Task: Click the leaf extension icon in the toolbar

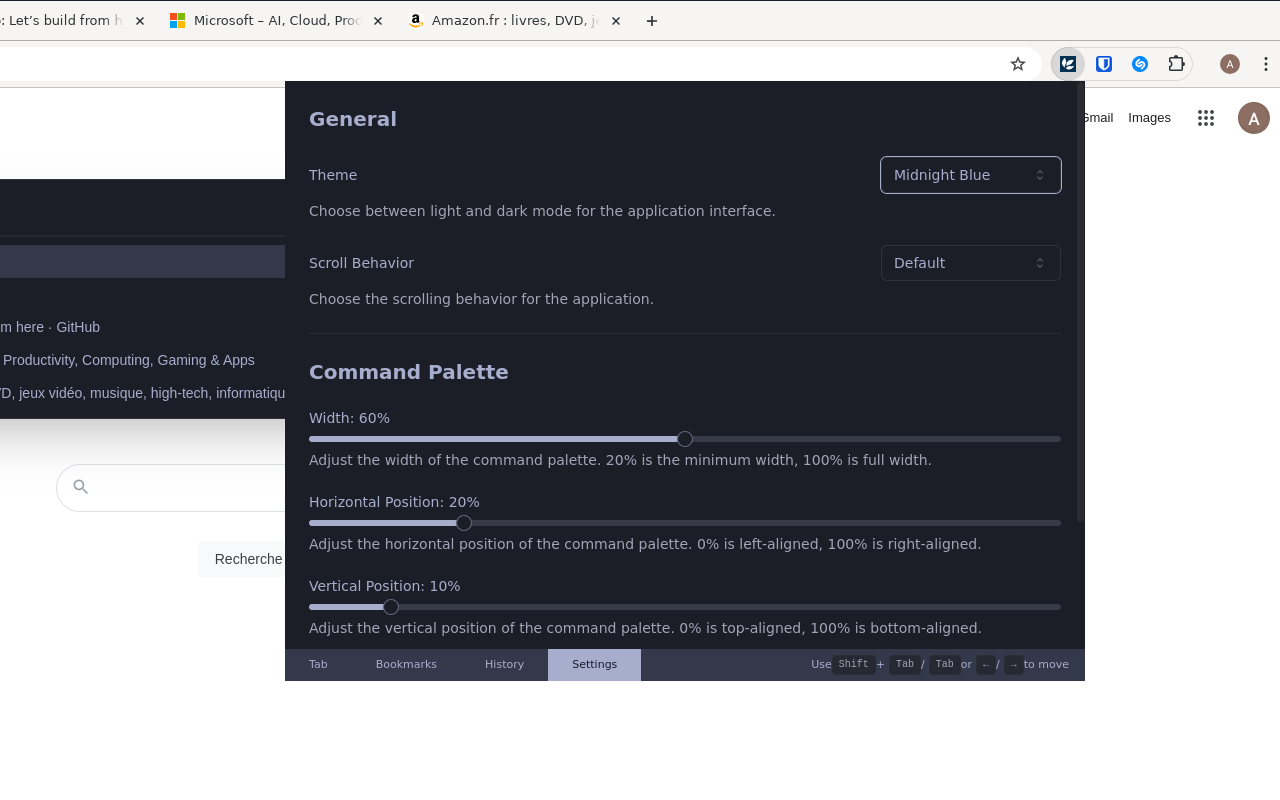Action: click(1068, 64)
